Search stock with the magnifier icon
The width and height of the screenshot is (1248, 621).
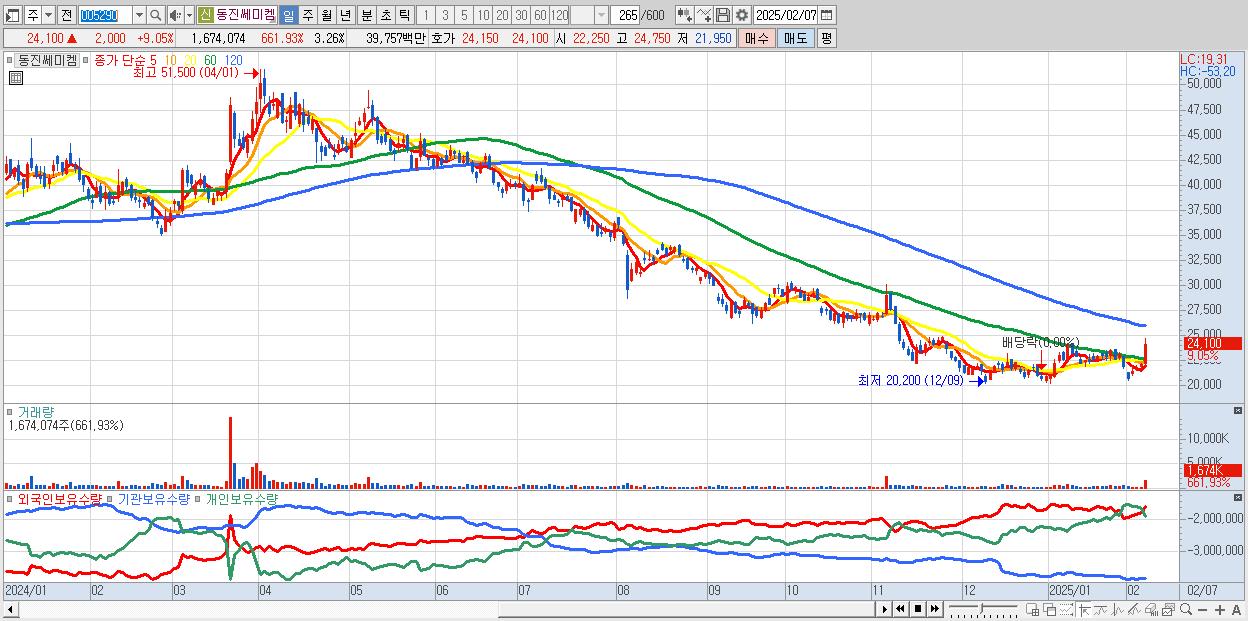[x=156, y=15]
